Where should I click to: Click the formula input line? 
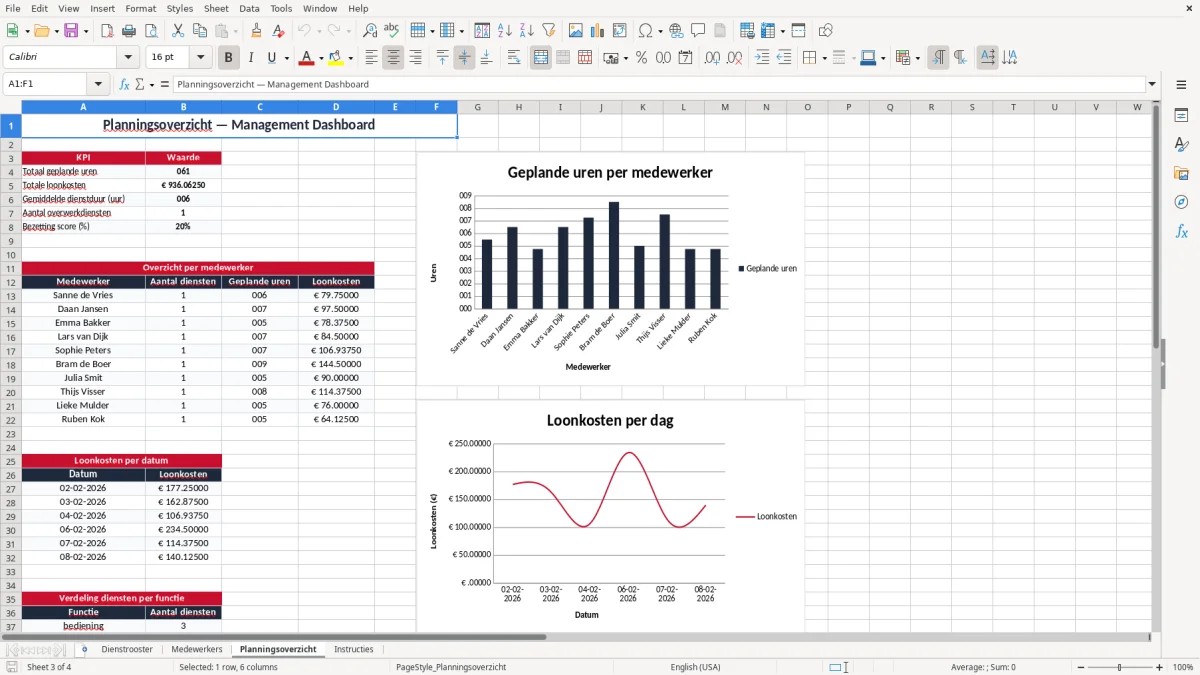pos(659,84)
